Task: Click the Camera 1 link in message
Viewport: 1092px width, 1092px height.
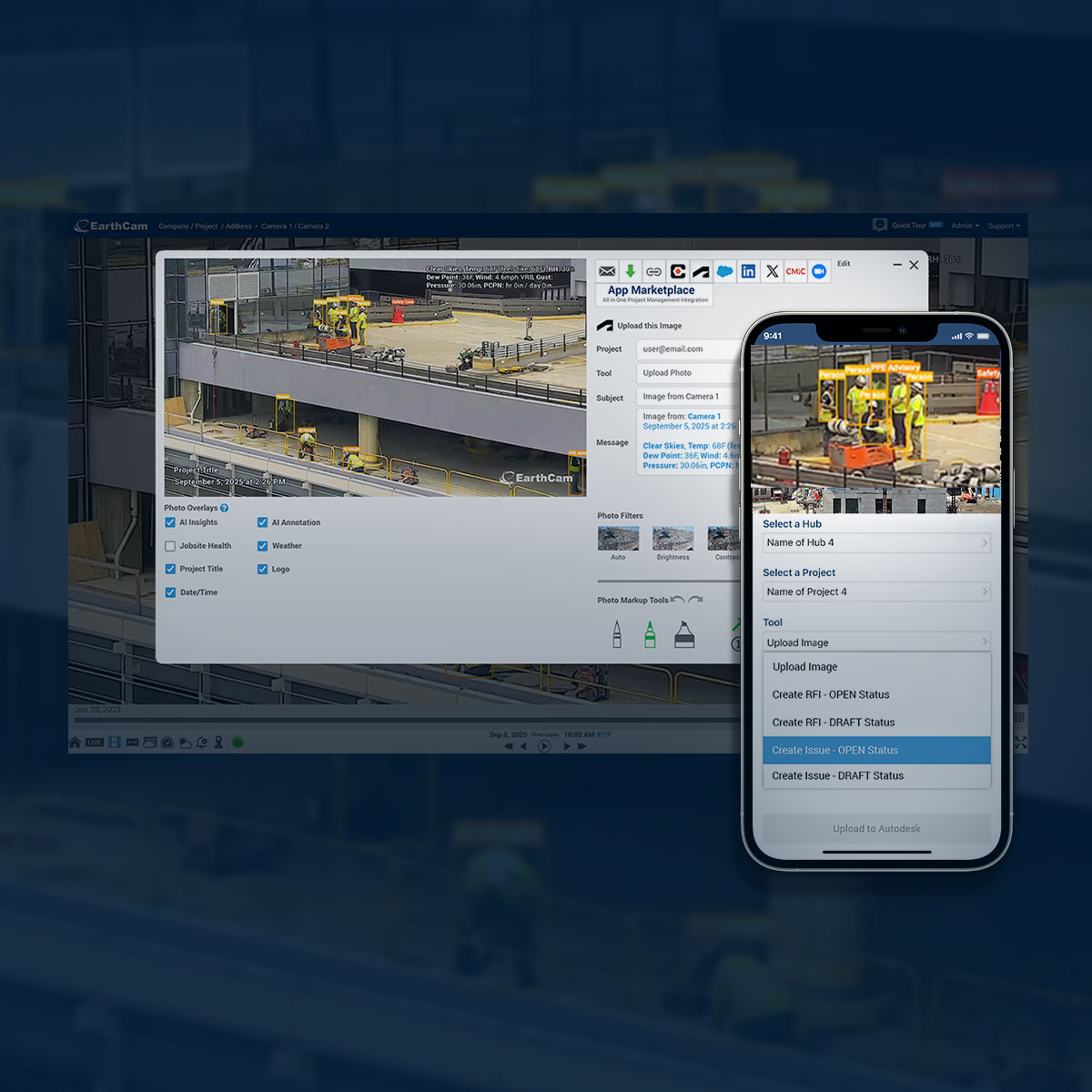Action: pyautogui.click(x=703, y=417)
